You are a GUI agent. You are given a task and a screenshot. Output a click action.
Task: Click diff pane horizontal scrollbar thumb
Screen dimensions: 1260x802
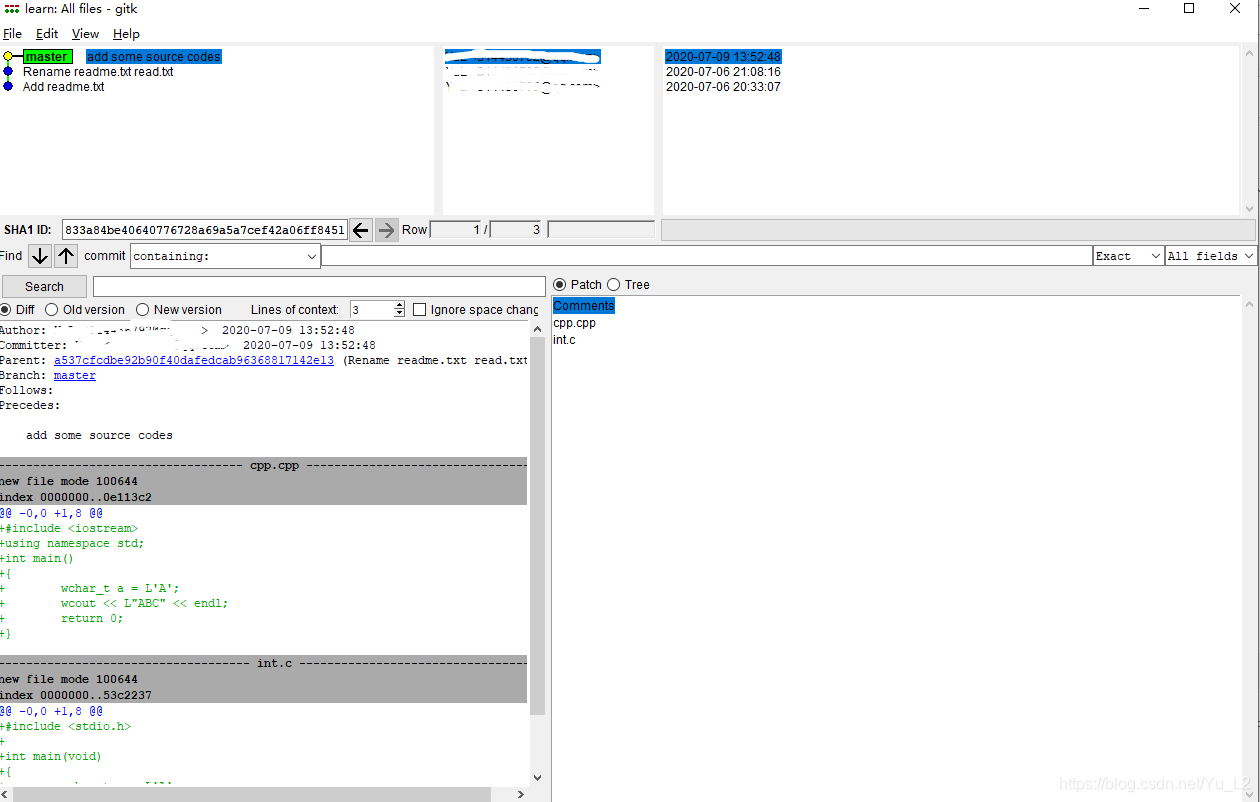click(252, 794)
